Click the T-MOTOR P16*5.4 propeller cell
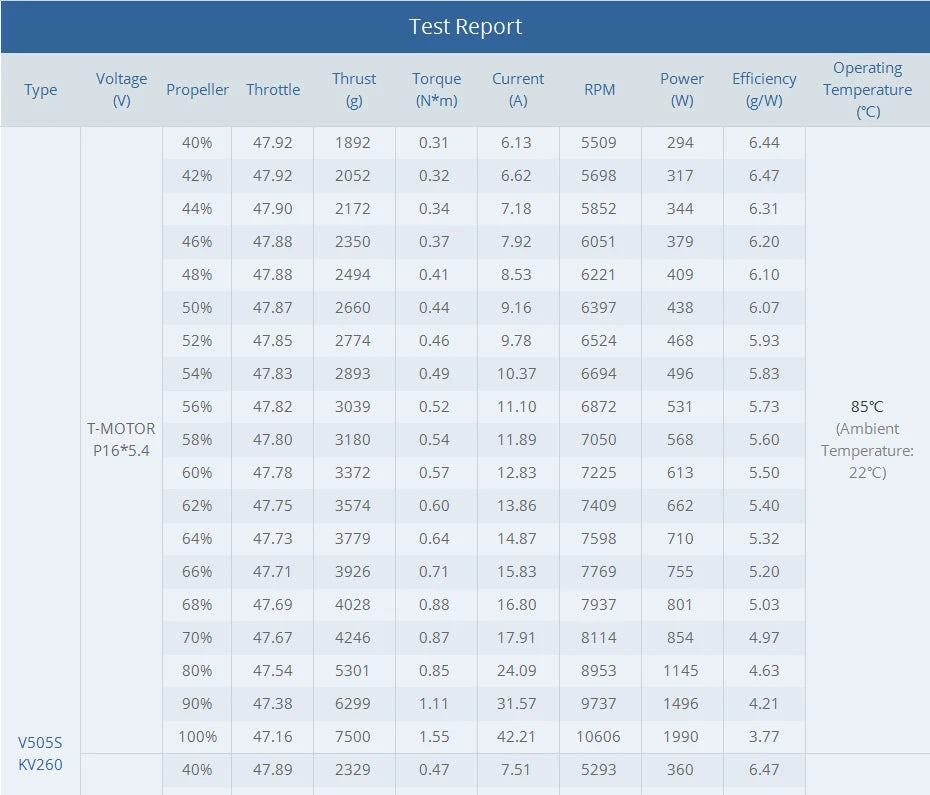This screenshot has height=795, width=930. point(121,440)
